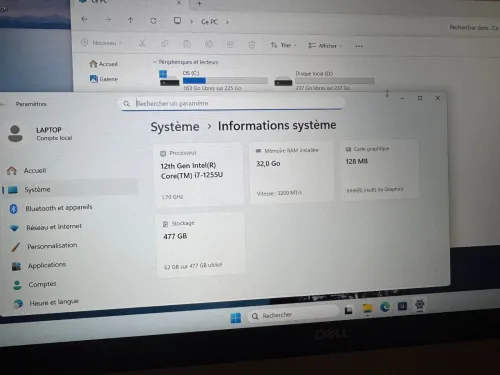The width and height of the screenshot is (500, 375).
Task: Click the Back arrow in File Explorer
Action: pos(84,19)
